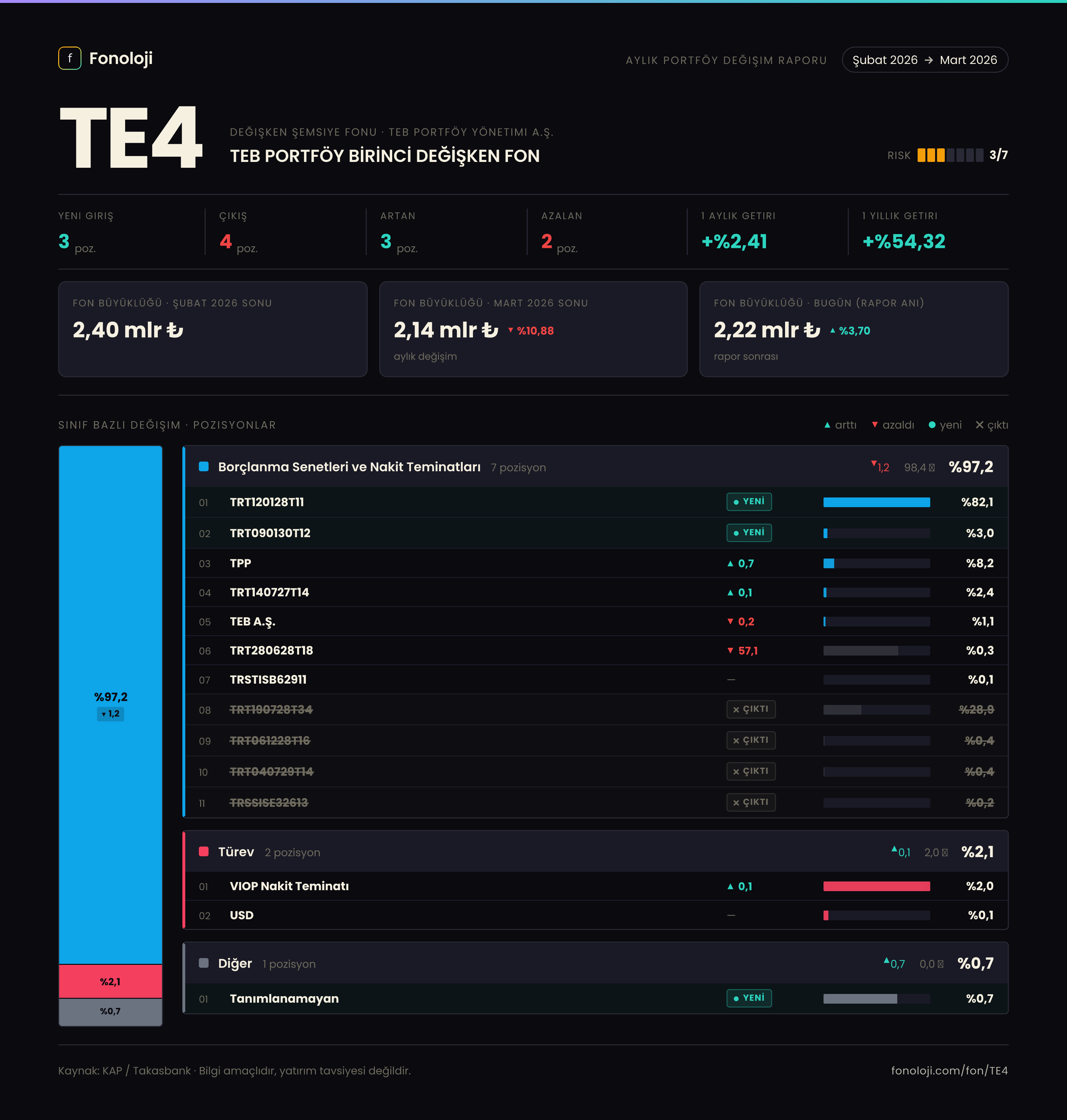Select the TRT090130T12 position name
This screenshot has height=1120, width=1067.
point(270,533)
